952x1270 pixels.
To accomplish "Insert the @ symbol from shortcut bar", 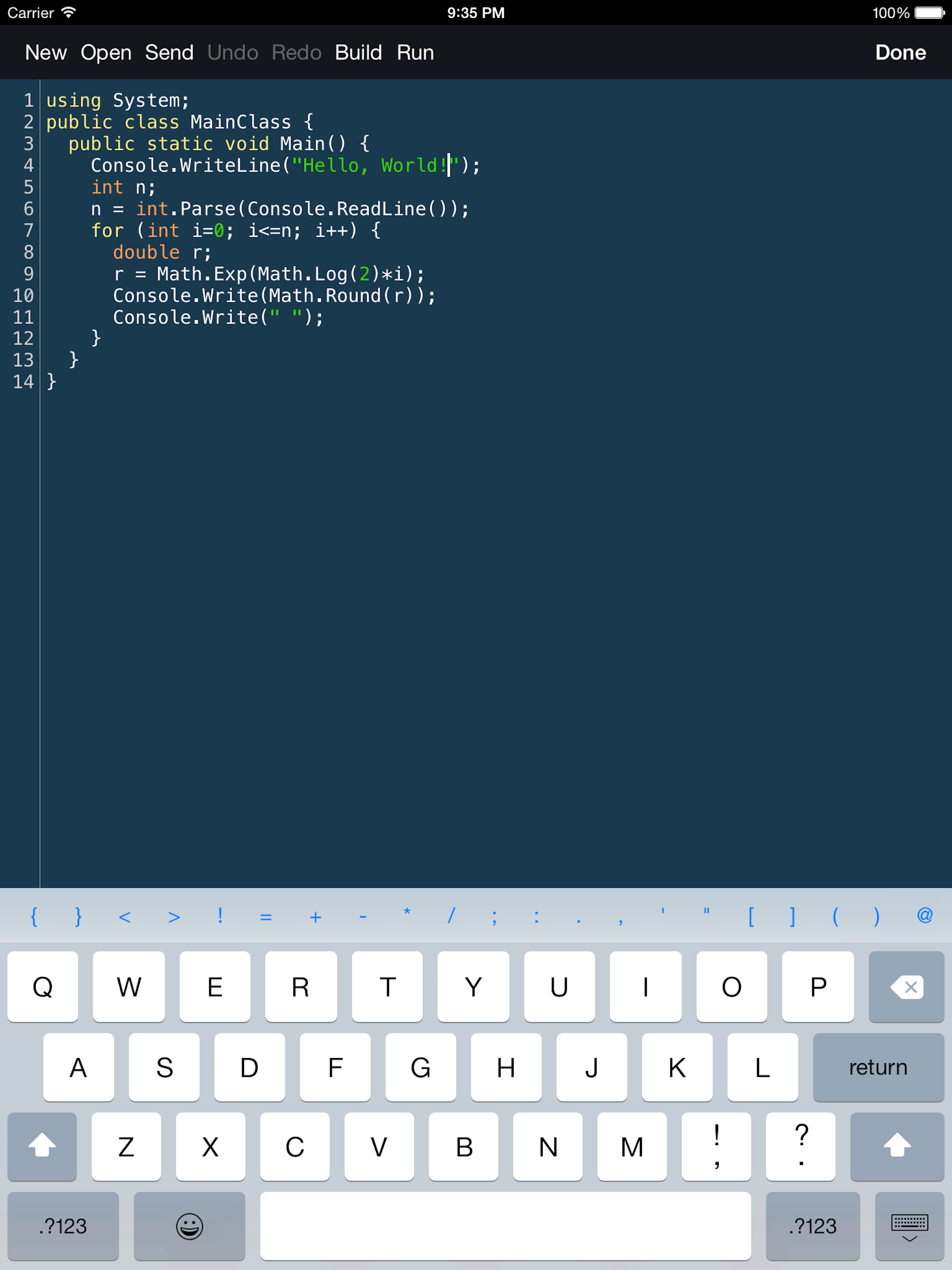I will pos(925,915).
